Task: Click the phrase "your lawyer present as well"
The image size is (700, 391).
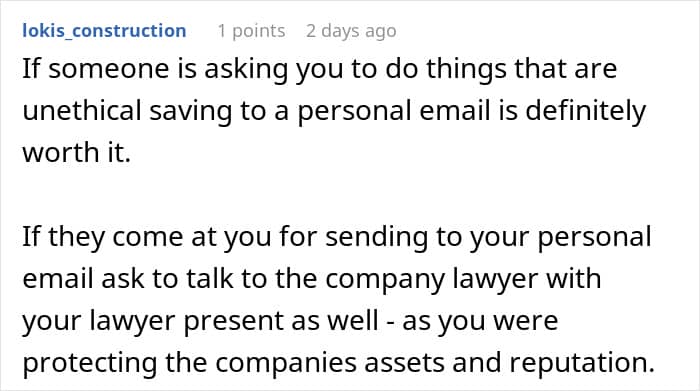Action: pyautogui.click(x=200, y=321)
